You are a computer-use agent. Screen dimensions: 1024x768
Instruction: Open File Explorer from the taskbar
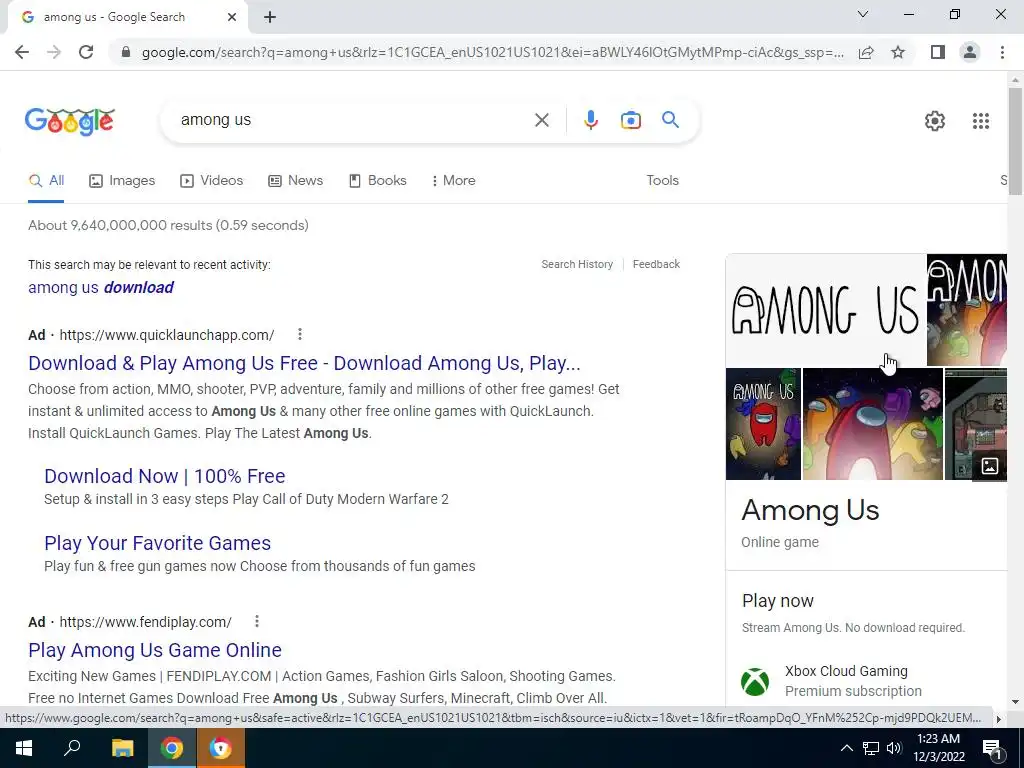click(122, 748)
